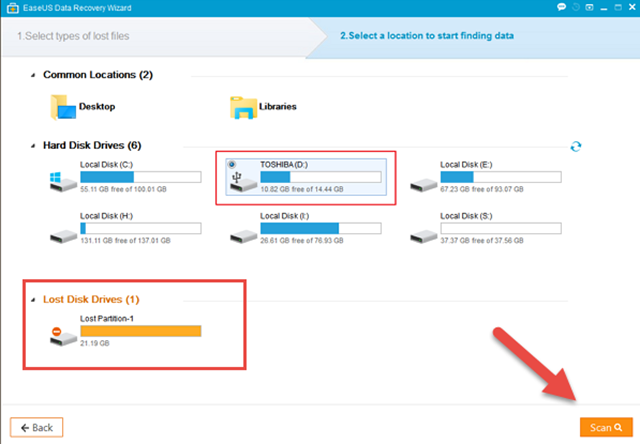
Task: Select the Desktop folder icon
Action: (x=63, y=107)
